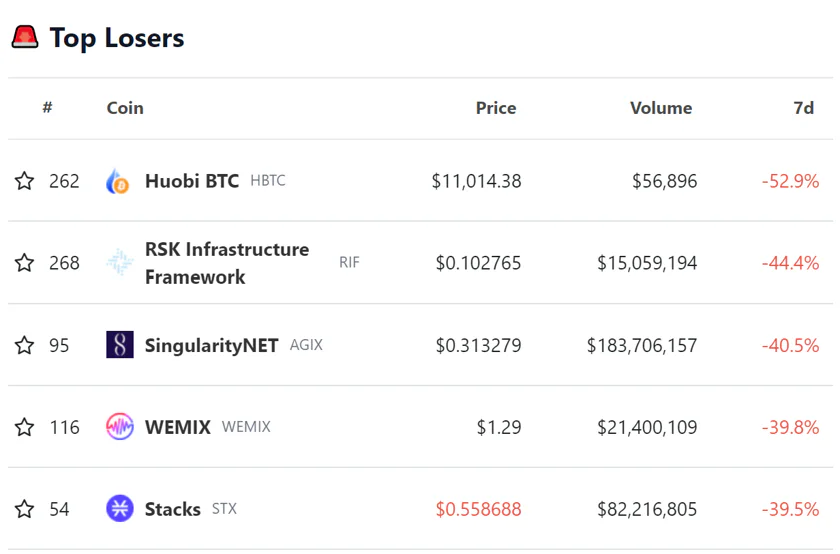The height and width of the screenshot is (554, 840).
Task: Sort by the Price column header
Action: (x=496, y=108)
